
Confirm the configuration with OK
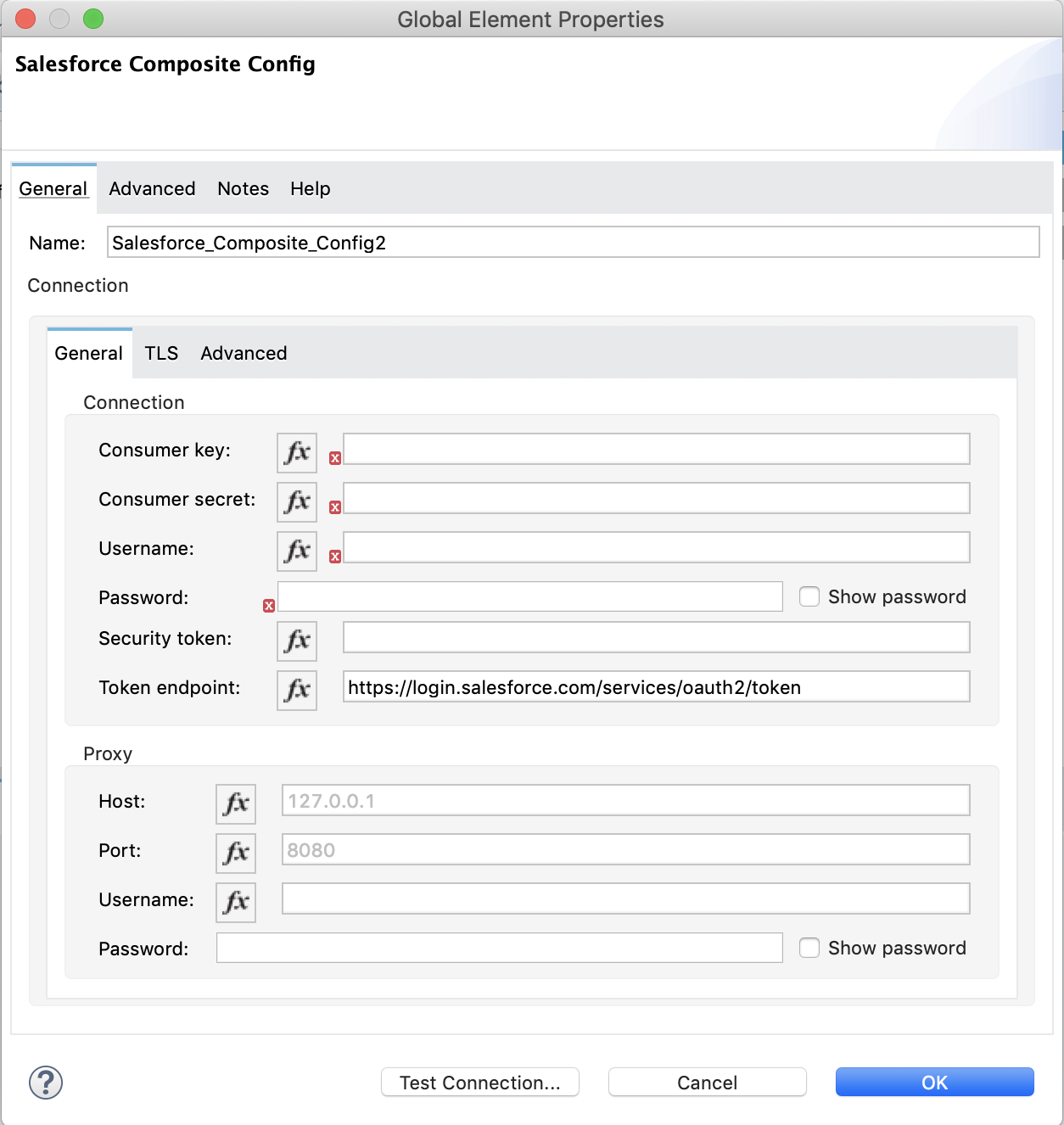pos(934,1083)
